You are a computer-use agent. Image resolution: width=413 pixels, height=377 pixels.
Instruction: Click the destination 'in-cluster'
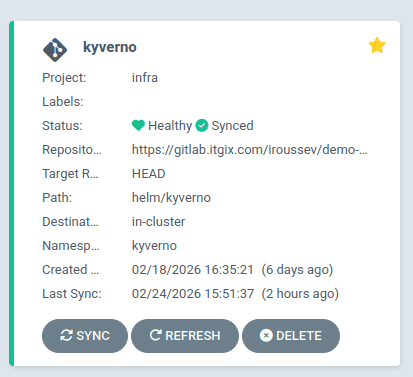(159, 222)
